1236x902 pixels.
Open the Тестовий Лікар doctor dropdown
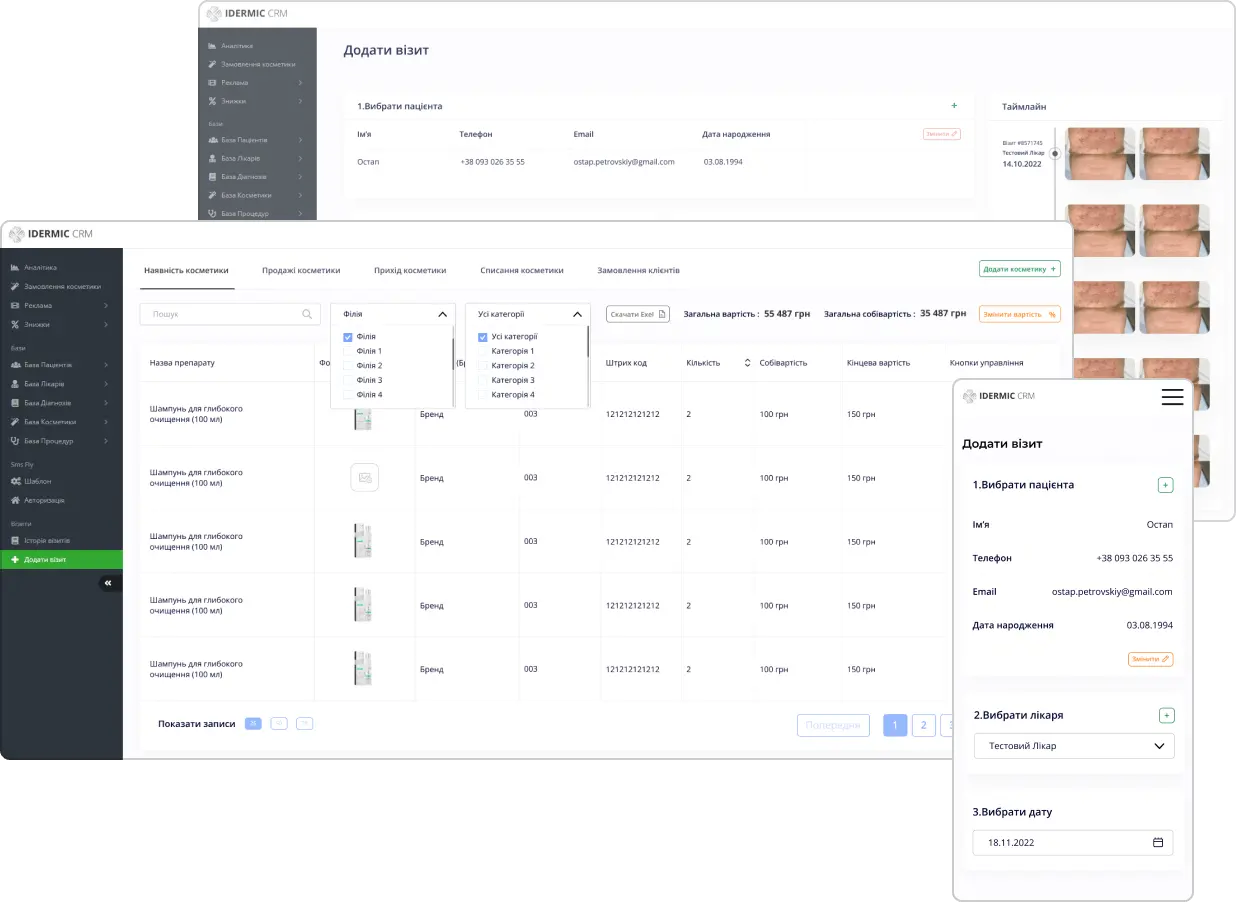click(1073, 746)
